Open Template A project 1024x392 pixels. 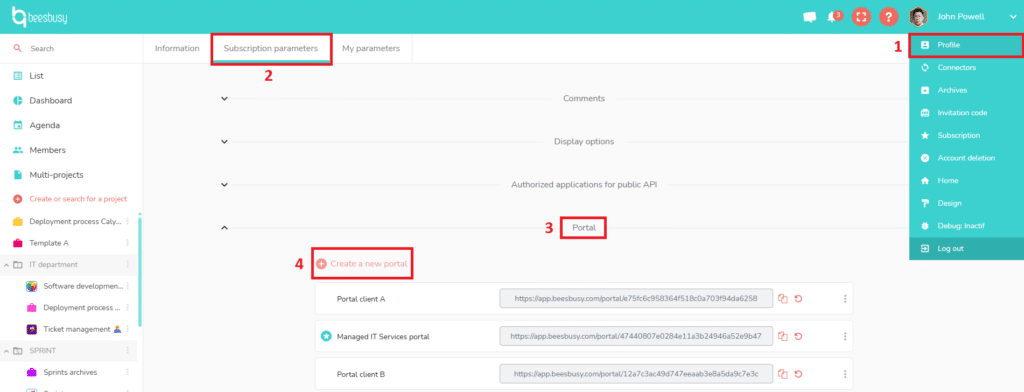48,243
